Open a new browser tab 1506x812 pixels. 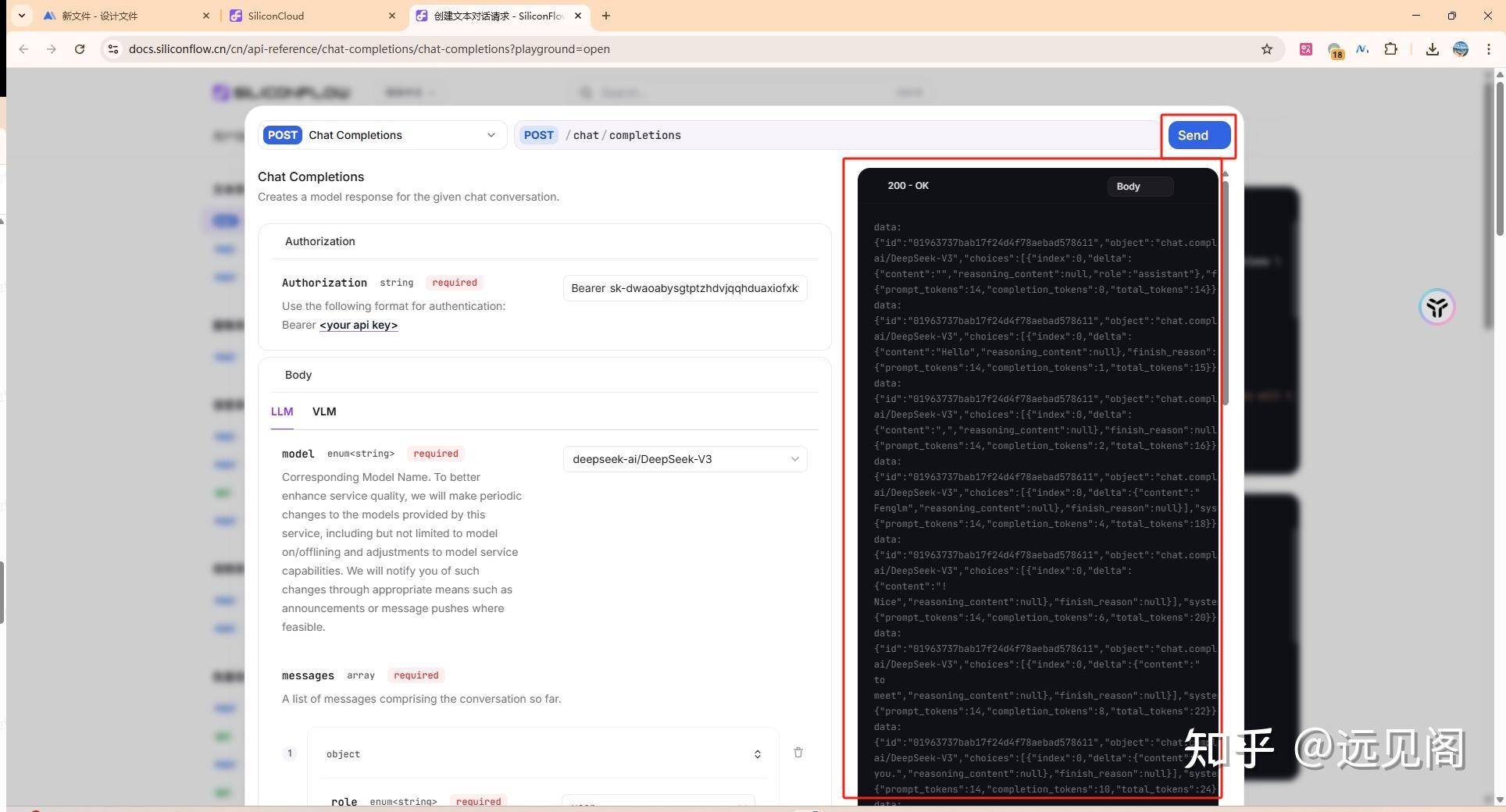[x=606, y=16]
